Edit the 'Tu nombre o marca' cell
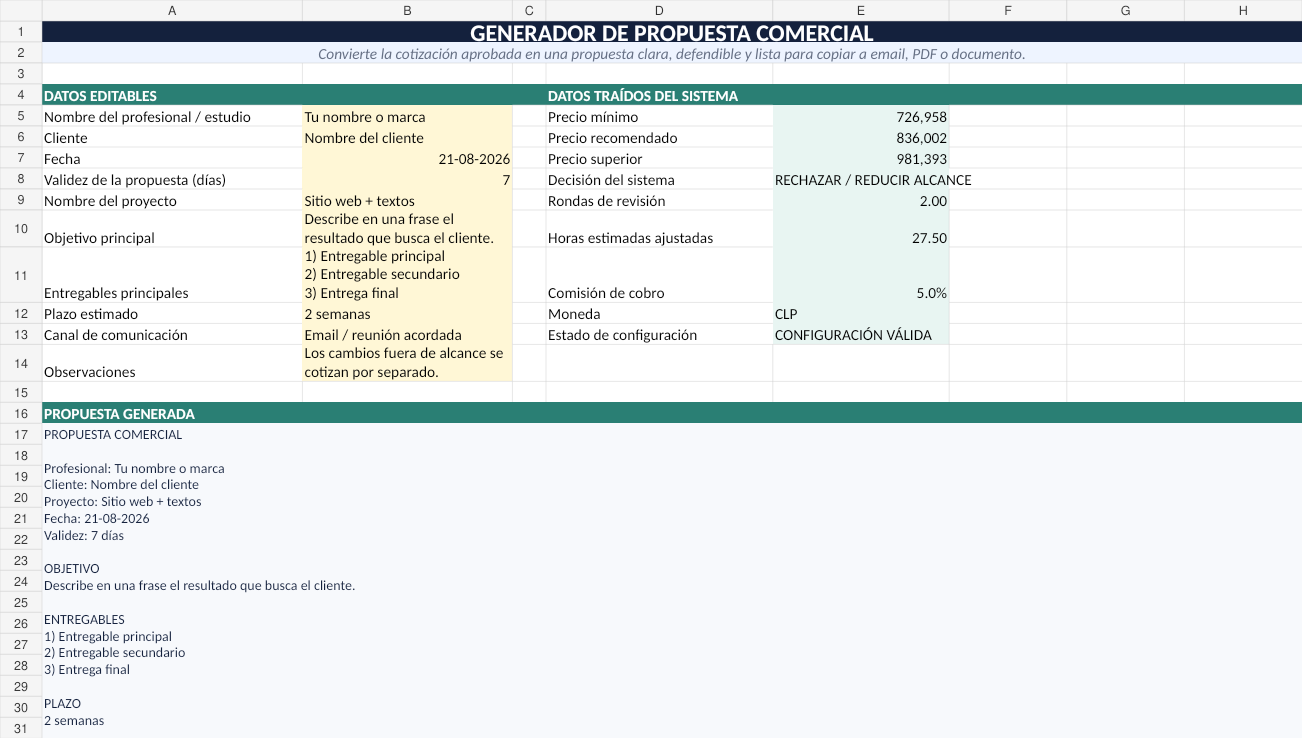The image size is (1302, 738). point(407,117)
